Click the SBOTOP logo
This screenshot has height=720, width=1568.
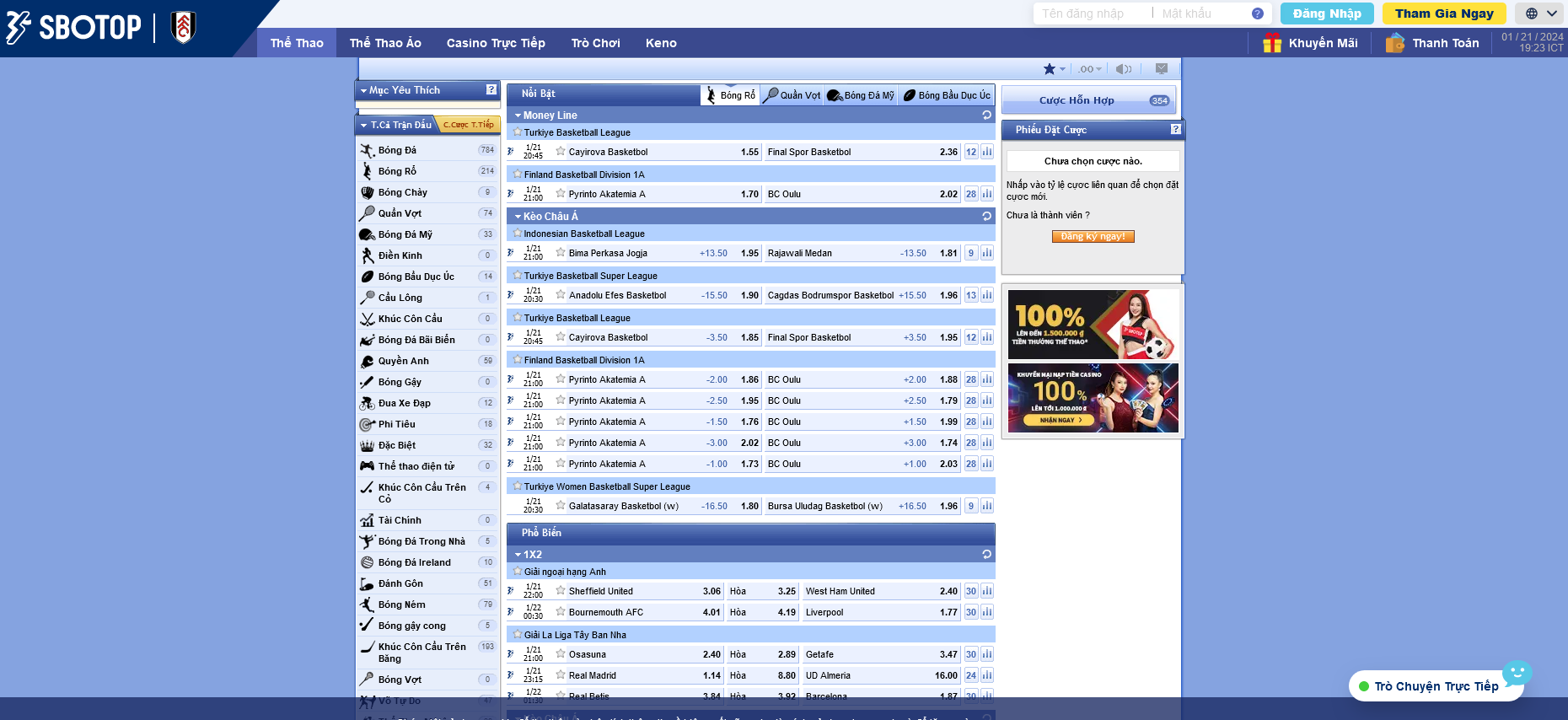(x=73, y=27)
